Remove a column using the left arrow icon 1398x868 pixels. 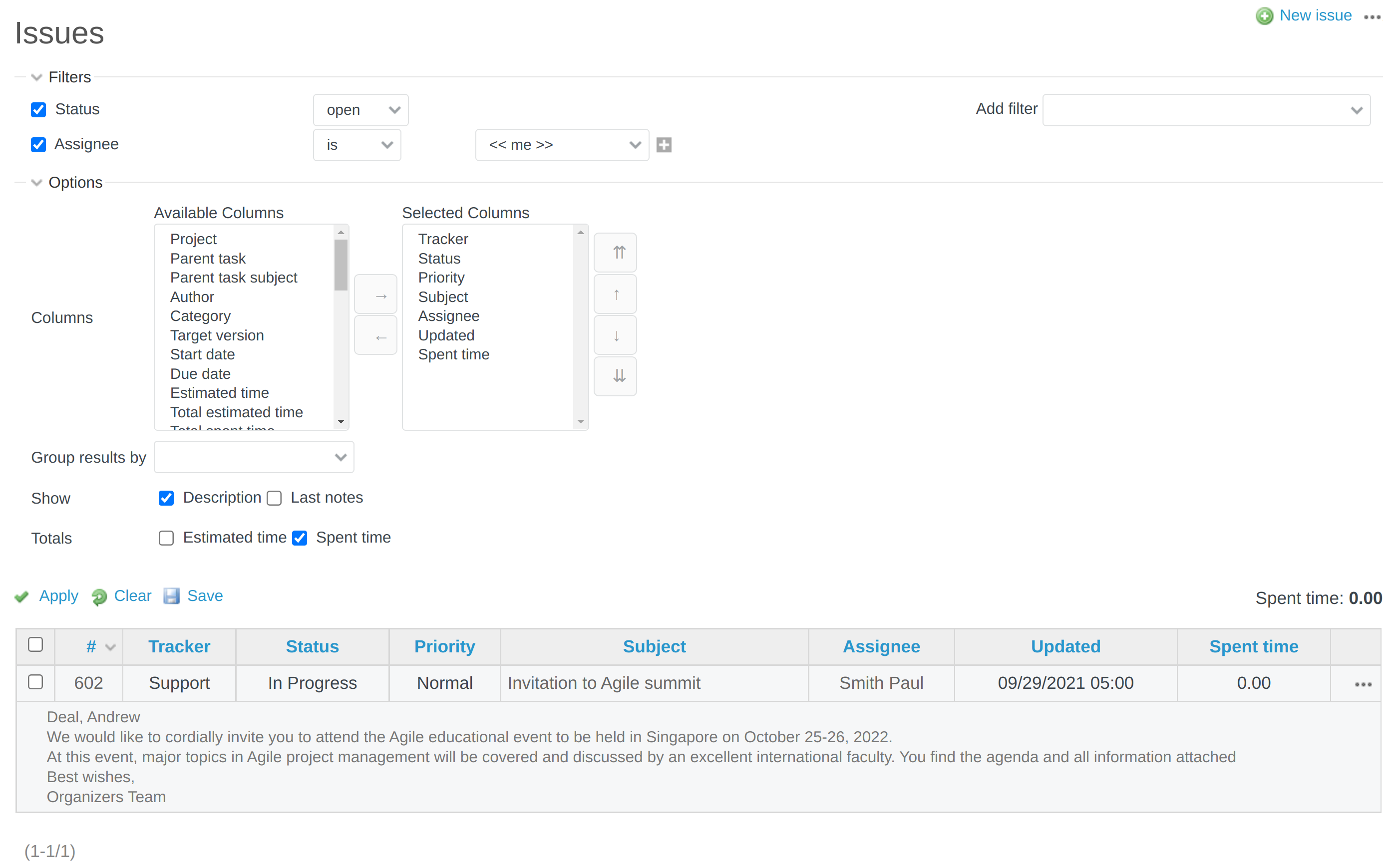click(x=375, y=335)
